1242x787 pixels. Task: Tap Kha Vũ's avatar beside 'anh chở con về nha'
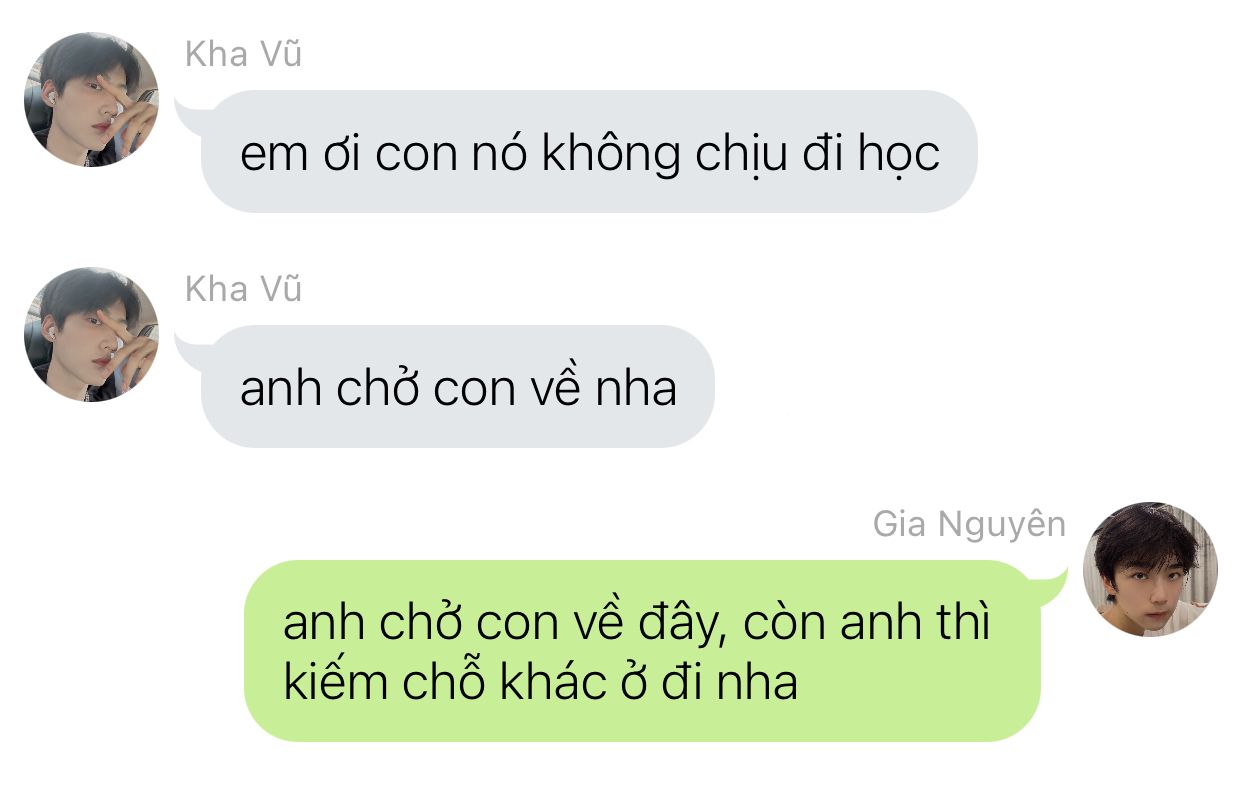point(91,334)
